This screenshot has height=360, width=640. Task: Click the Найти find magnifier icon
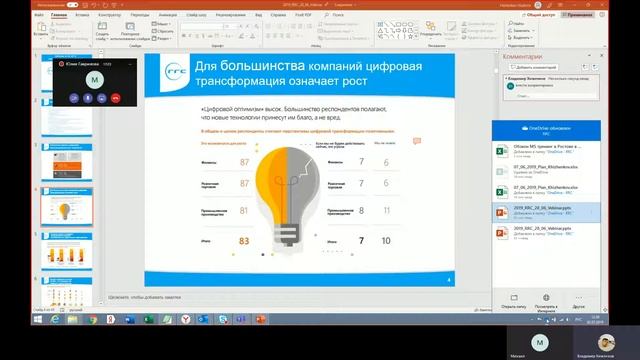(x=510, y=24)
